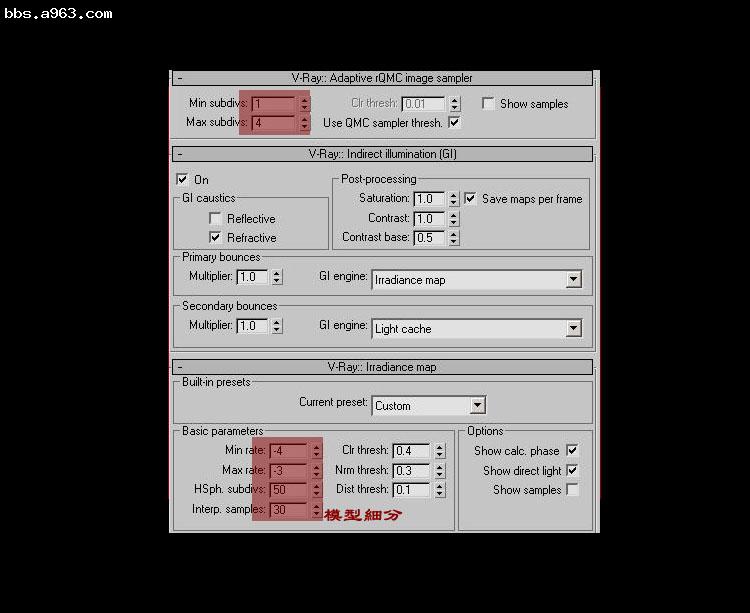
Task: Disable Refractive GI caustics
Action: [215, 237]
